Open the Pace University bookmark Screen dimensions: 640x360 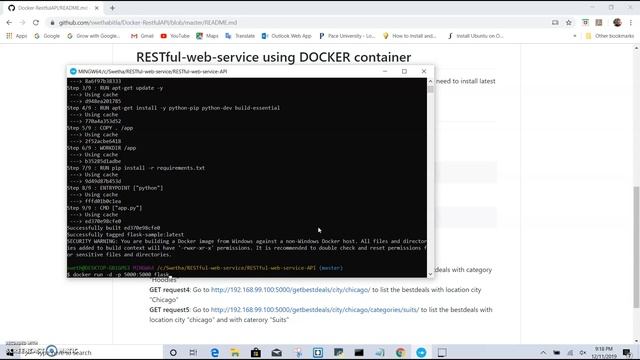pos(347,36)
